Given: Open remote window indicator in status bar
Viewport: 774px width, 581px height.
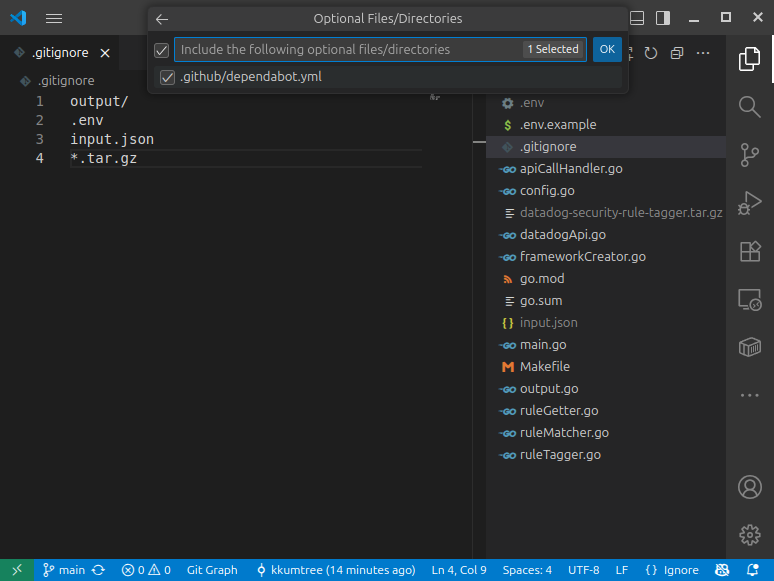Looking at the screenshot, I should point(17,570).
